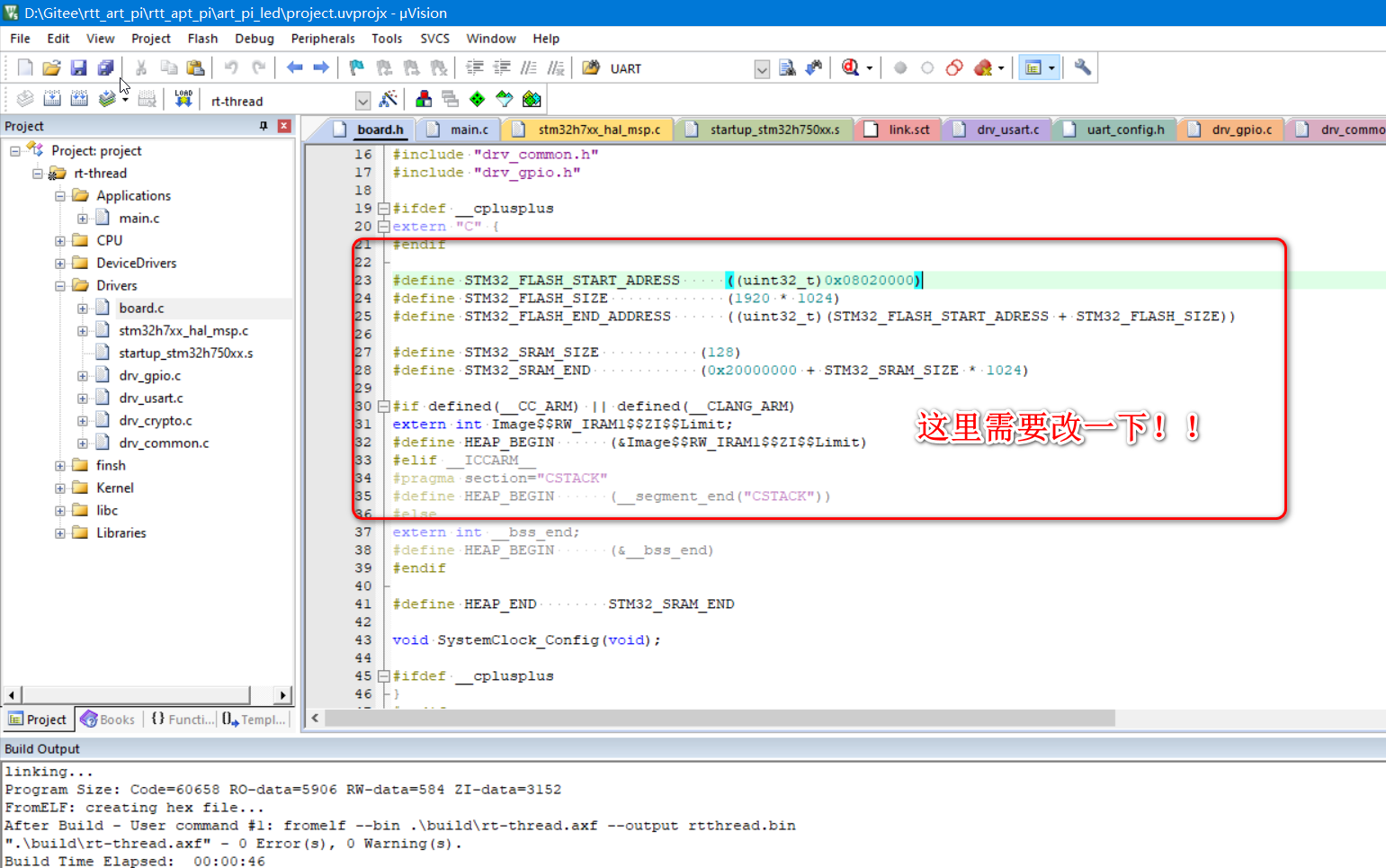
Task: Switch to the uart_config.h editor tab
Action: tap(1114, 130)
